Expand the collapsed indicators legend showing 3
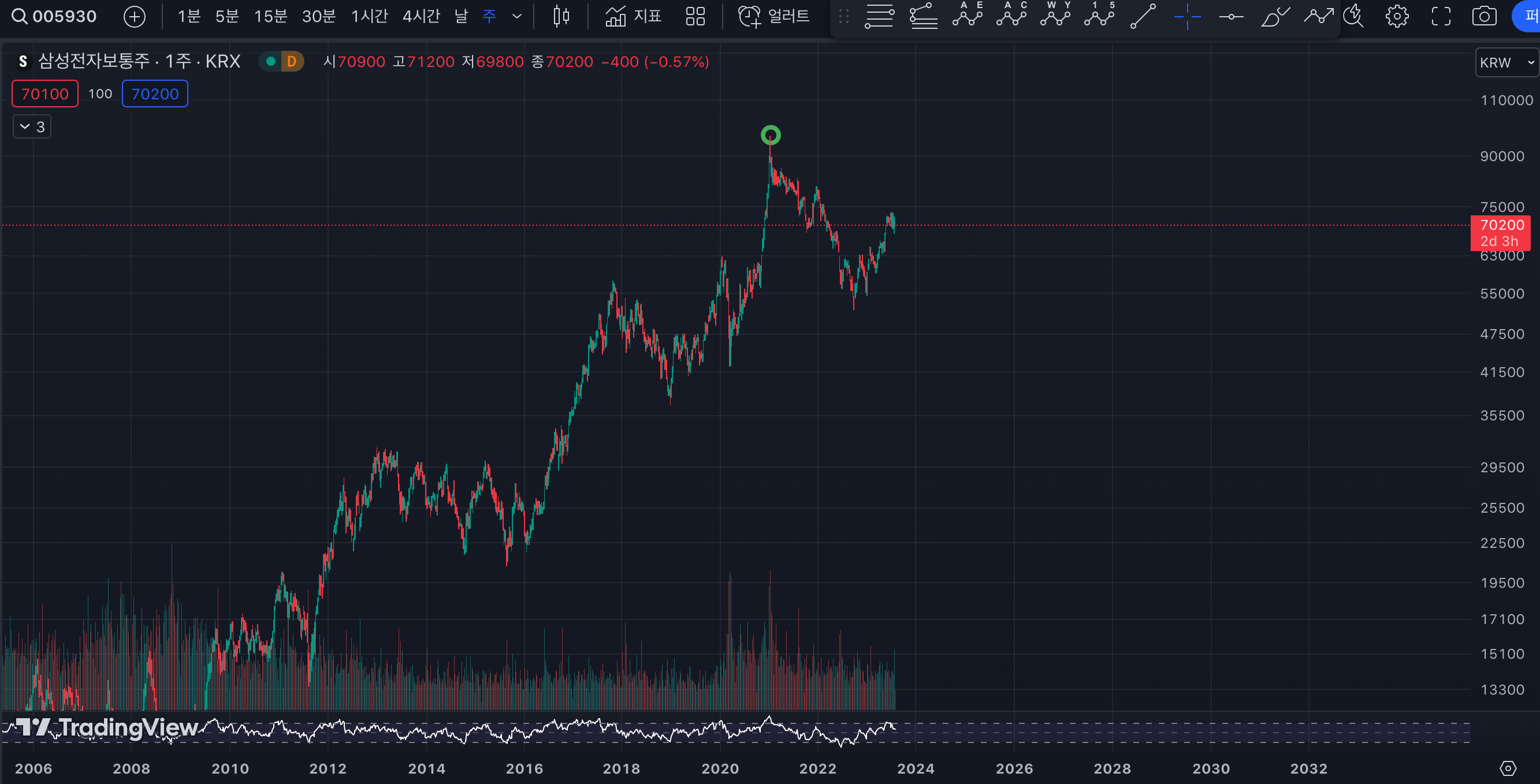The image size is (1540, 784). (32, 126)
